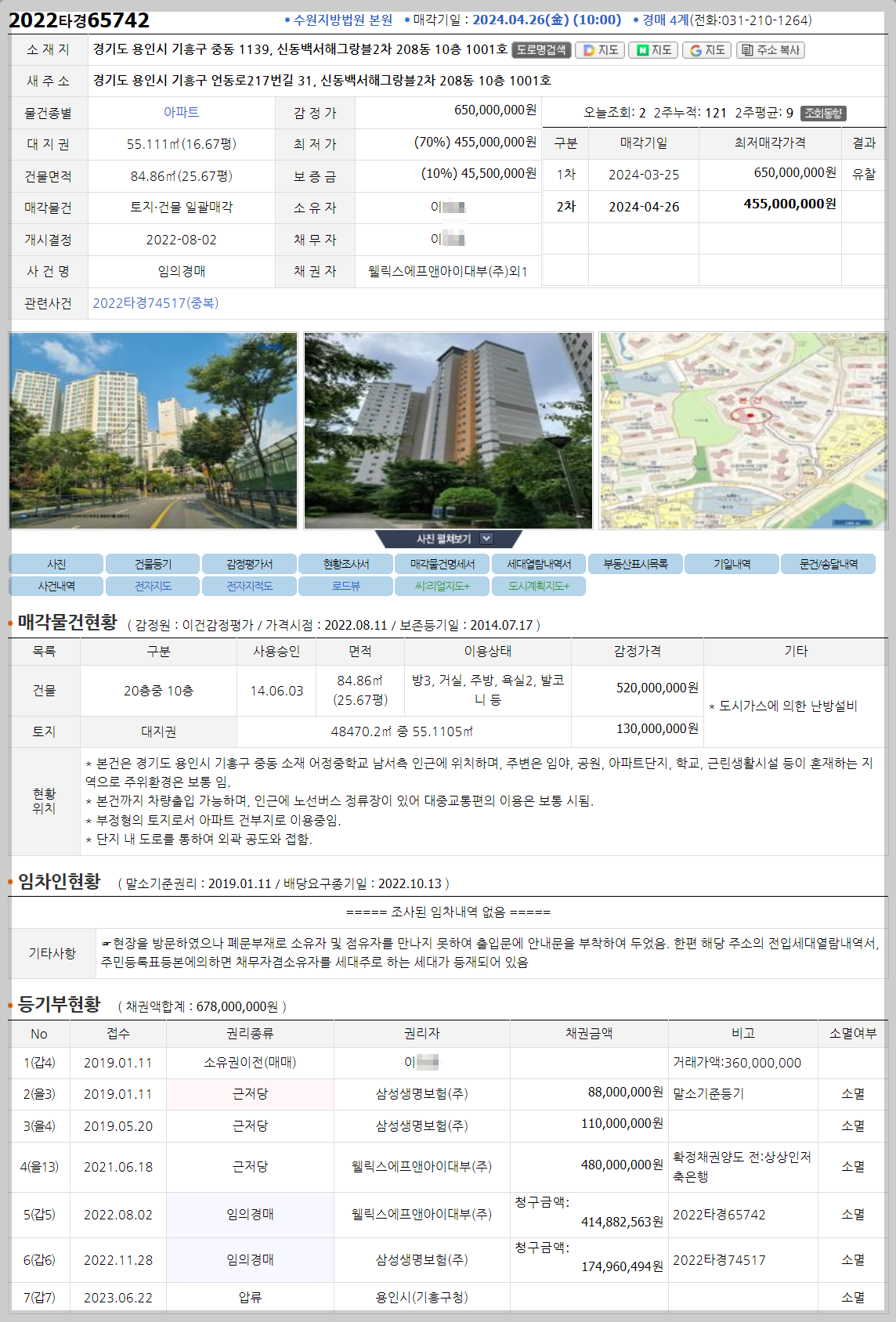Image resolution: width=896 pixels, height=1322 pixels.
Task: Open the apartment street photo thumbnail
Action: [x=153, y=430]
